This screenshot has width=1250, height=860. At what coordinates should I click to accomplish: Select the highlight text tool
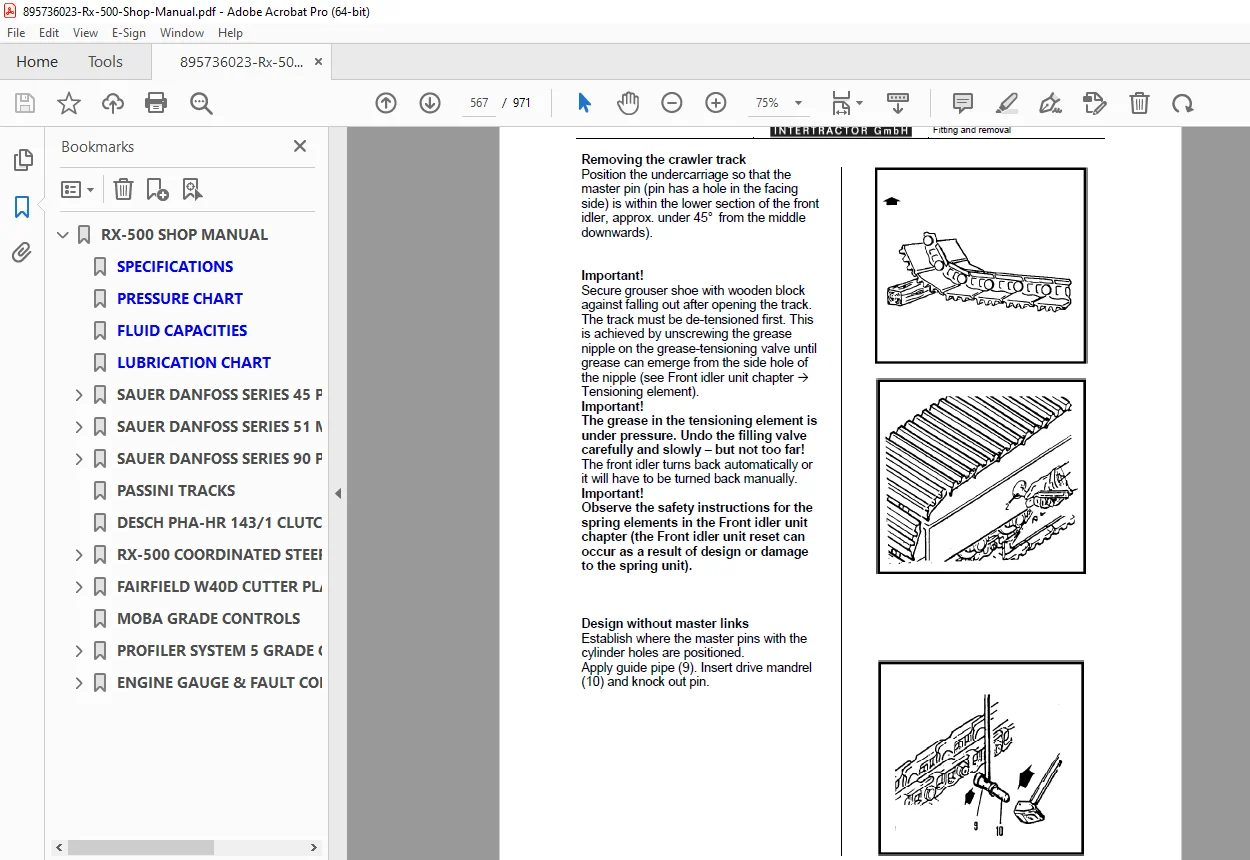click(x=1007, y=103)
